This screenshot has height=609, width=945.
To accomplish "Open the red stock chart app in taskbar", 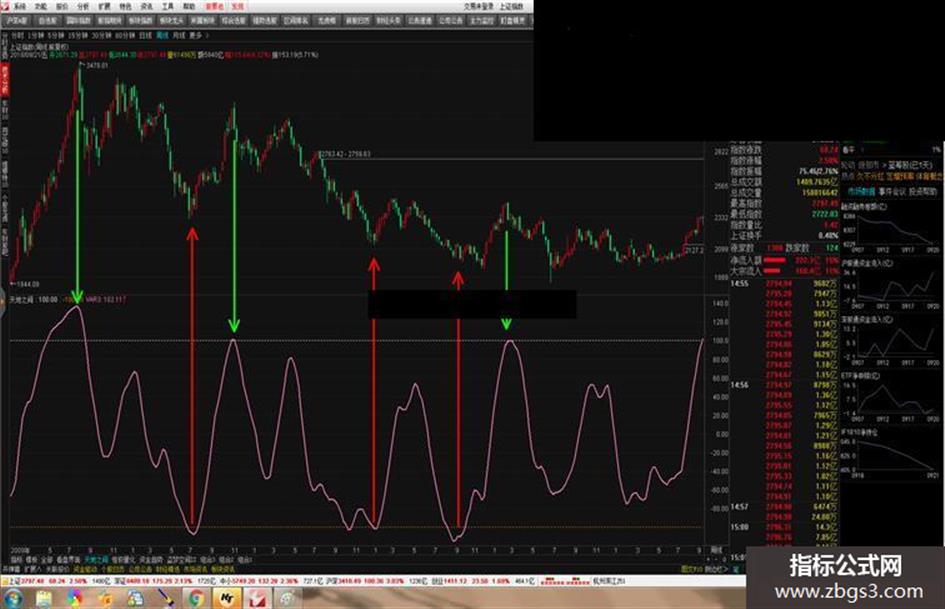I will pyautogui.click(x=257, y=598).
